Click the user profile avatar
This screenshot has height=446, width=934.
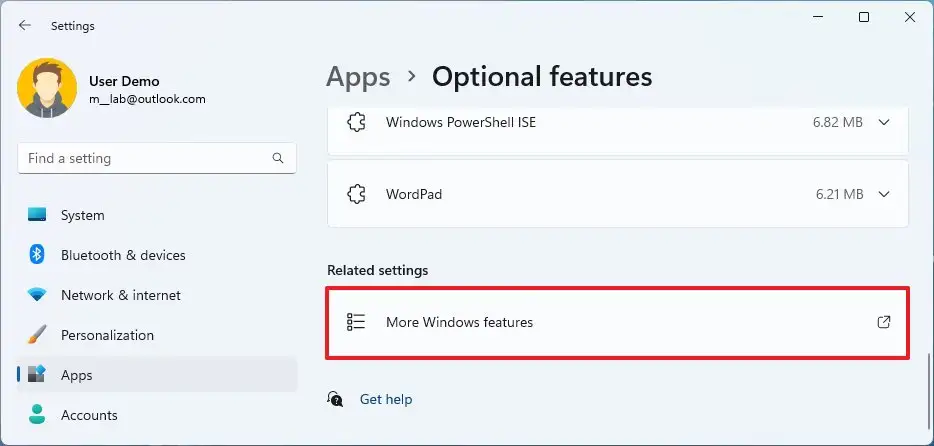pyautogui.click(x=47, y=88)
